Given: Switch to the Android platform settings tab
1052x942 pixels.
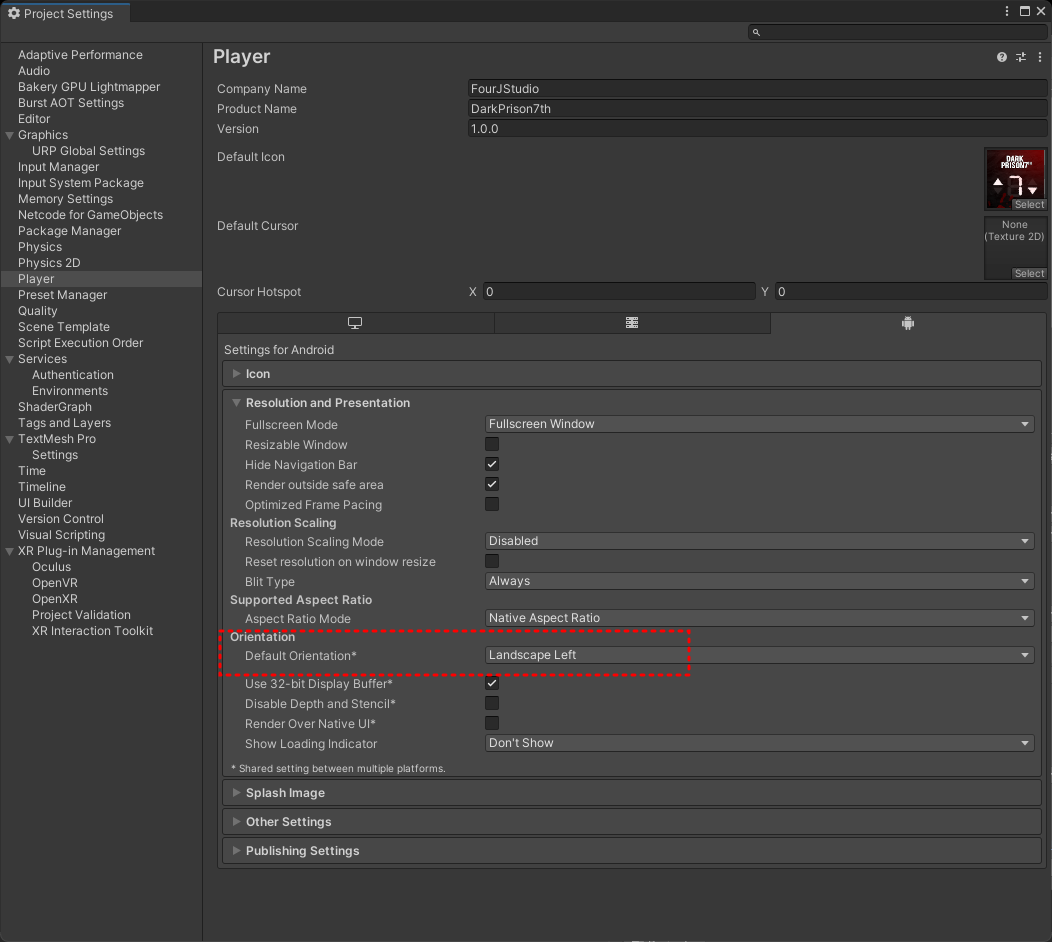Looking at the screenshot, I should [x=908, y=323].
